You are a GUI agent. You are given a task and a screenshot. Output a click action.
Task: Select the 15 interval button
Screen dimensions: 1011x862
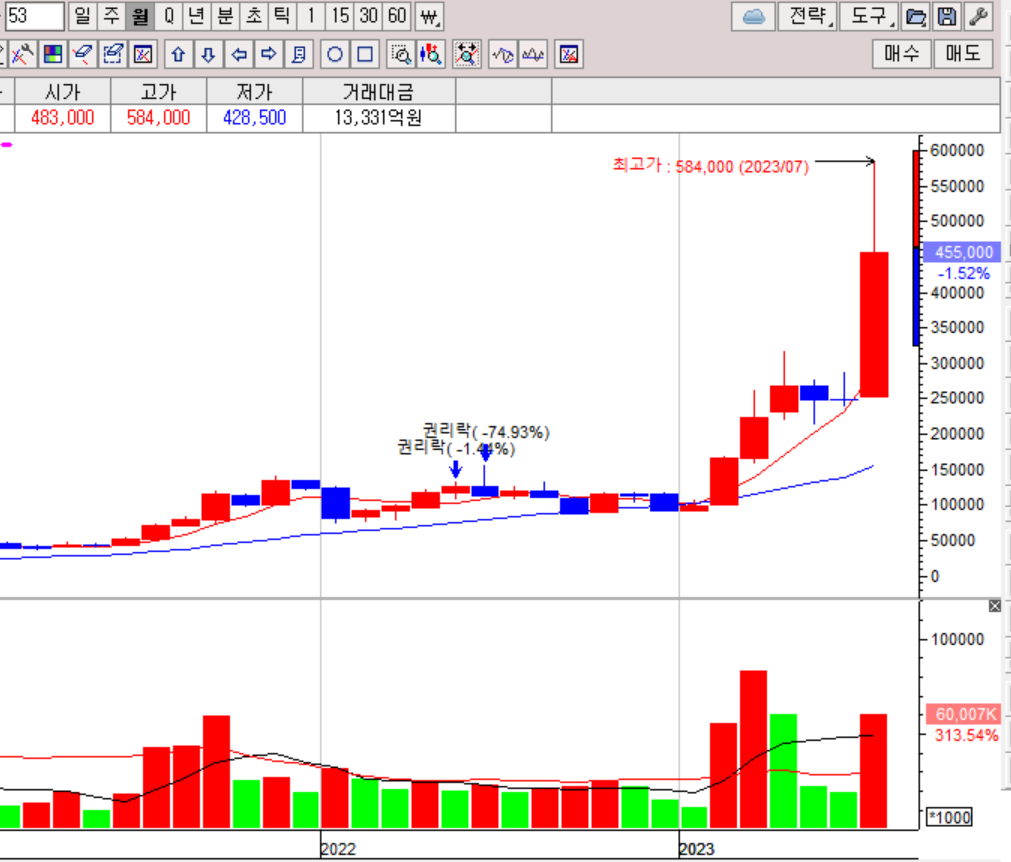[340, 16]
